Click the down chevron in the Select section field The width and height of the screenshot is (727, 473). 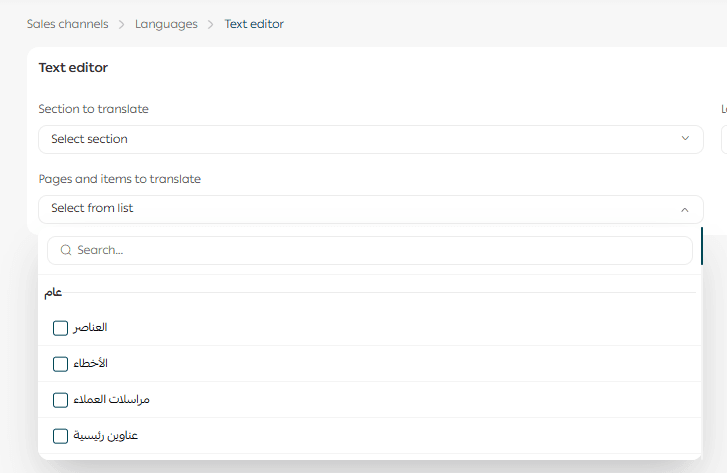(685, 139)
